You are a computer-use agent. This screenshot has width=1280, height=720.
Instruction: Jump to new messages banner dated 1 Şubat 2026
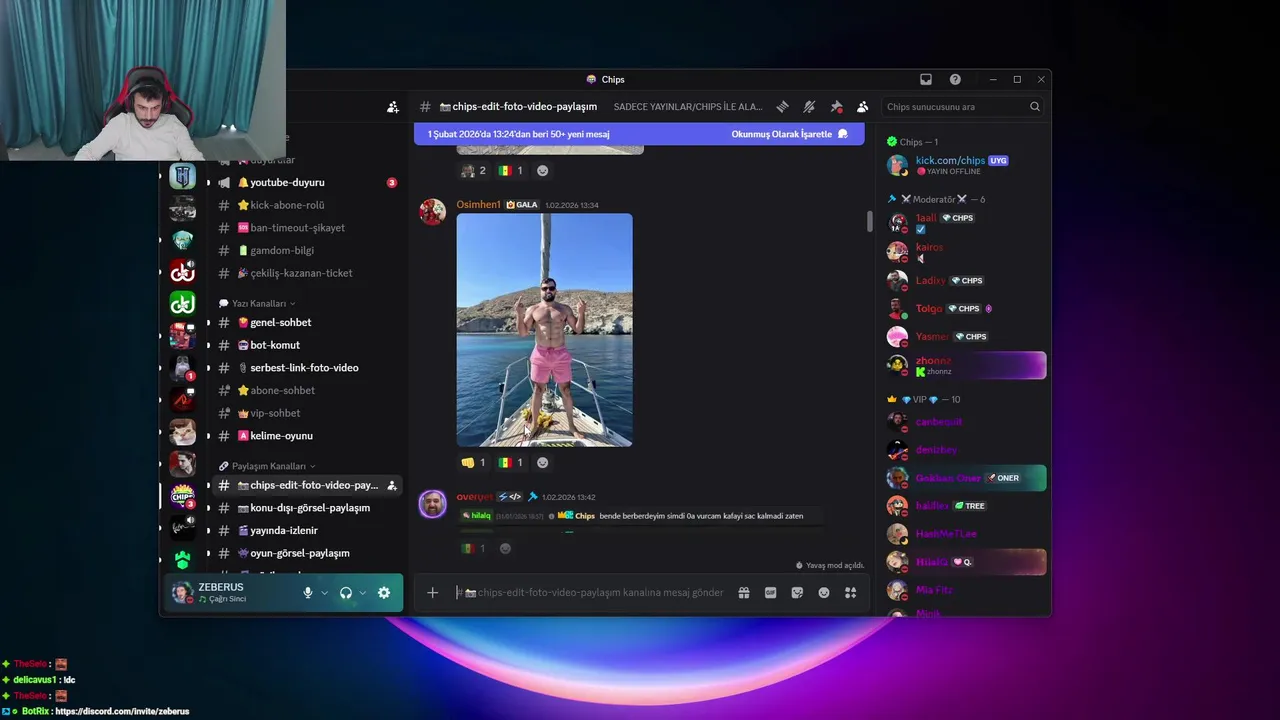click(x=518, y=134)
